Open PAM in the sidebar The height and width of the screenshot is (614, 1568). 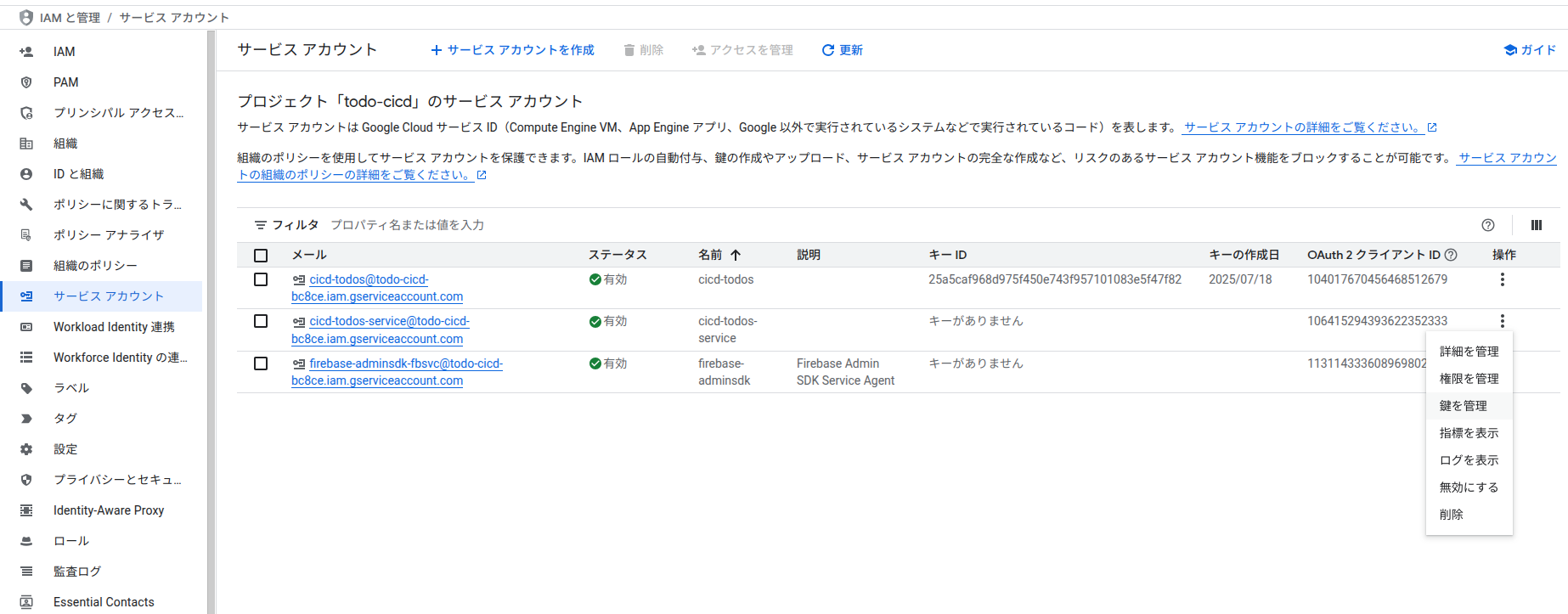tap(102, 82)
